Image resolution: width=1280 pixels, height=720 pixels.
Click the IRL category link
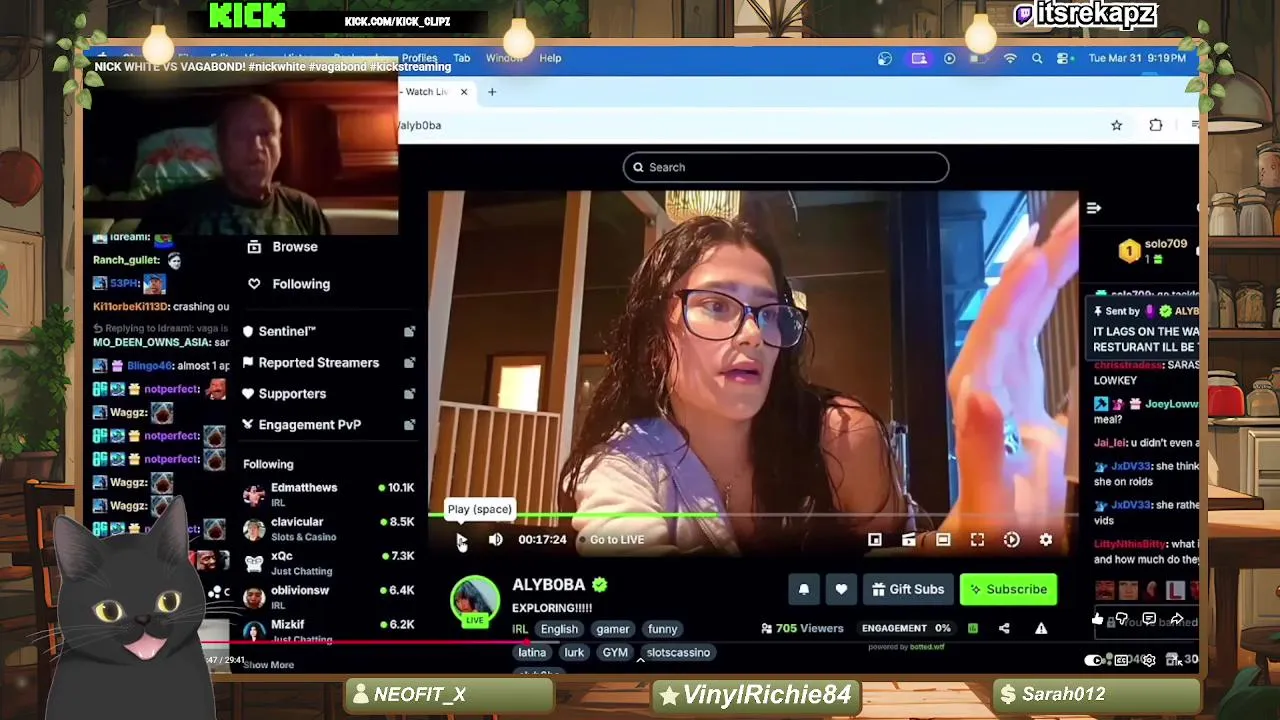(x=520, y=629)
